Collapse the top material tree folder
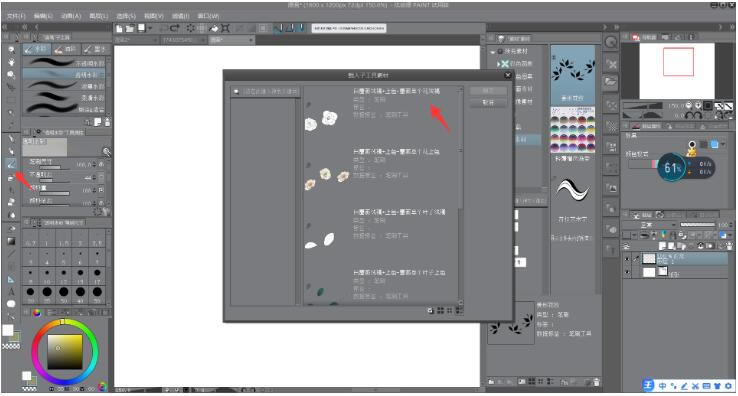 coord(493,51)
